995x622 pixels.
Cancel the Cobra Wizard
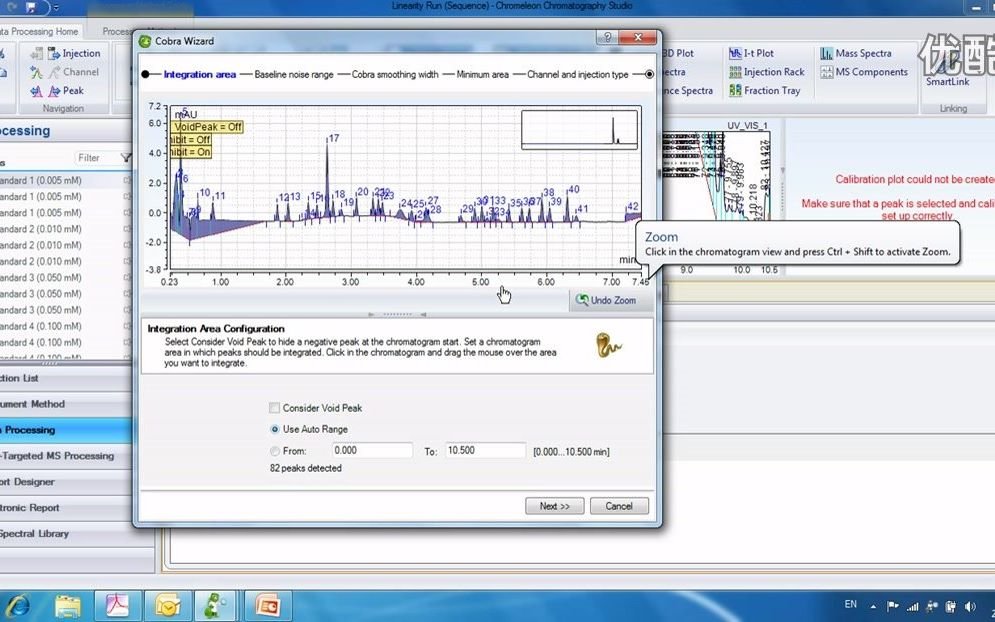point(619,506)
